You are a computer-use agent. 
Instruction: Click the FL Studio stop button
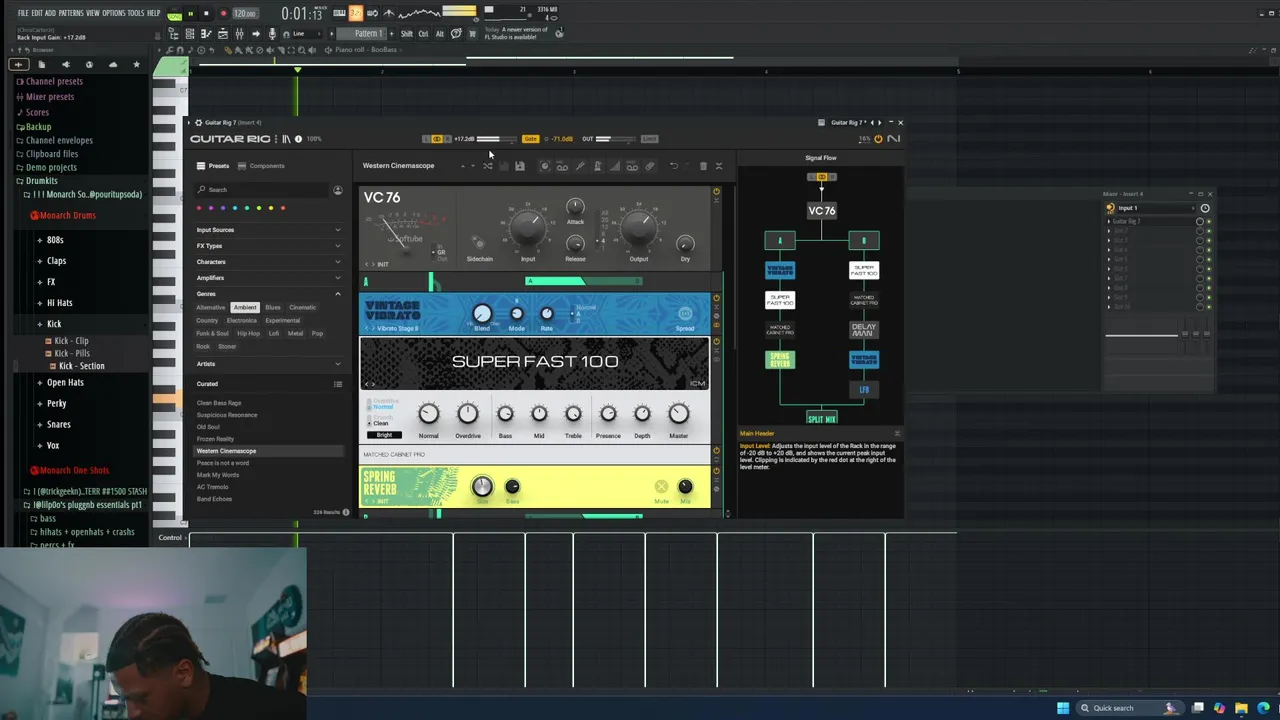click(206, 13)
